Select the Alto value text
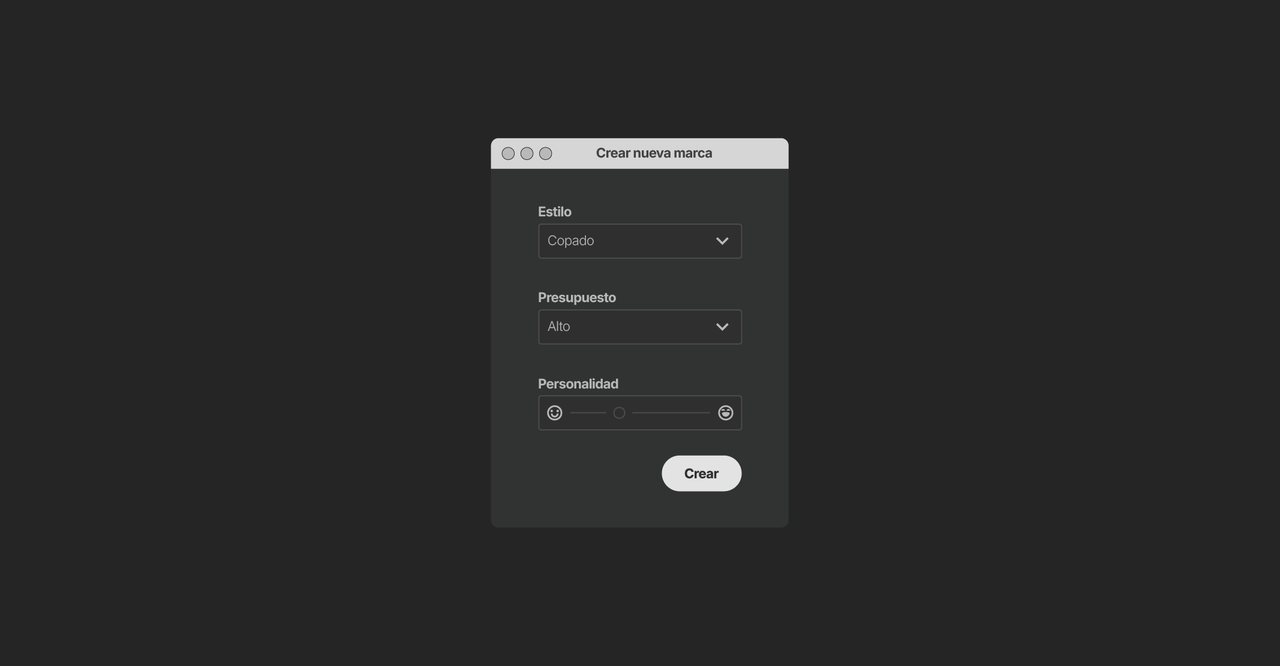Viewport: 1280px width, 666px height. [x=559, y=327]
